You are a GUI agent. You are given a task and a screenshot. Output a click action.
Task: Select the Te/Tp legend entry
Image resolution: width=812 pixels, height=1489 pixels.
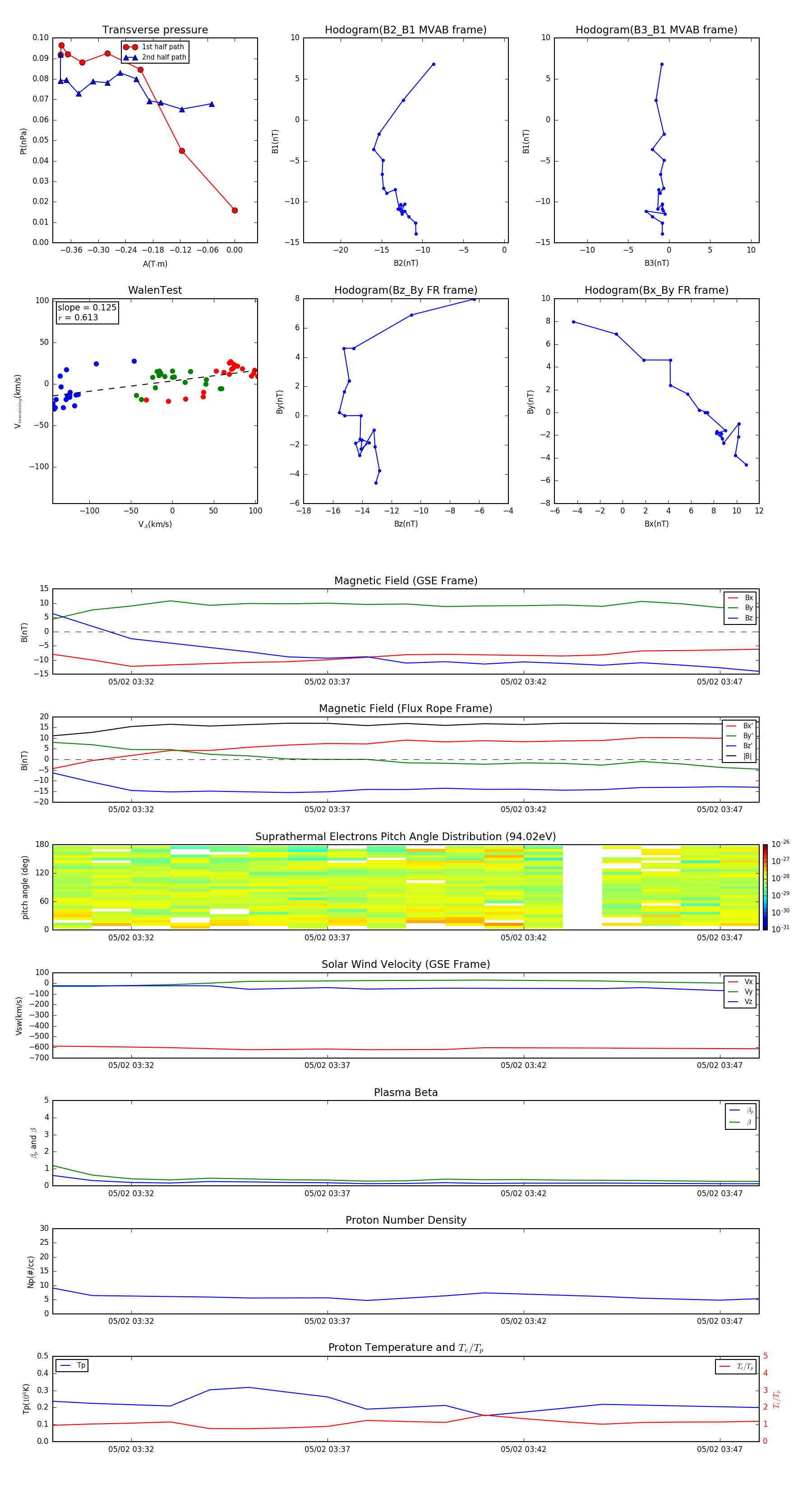[736, 1366]
